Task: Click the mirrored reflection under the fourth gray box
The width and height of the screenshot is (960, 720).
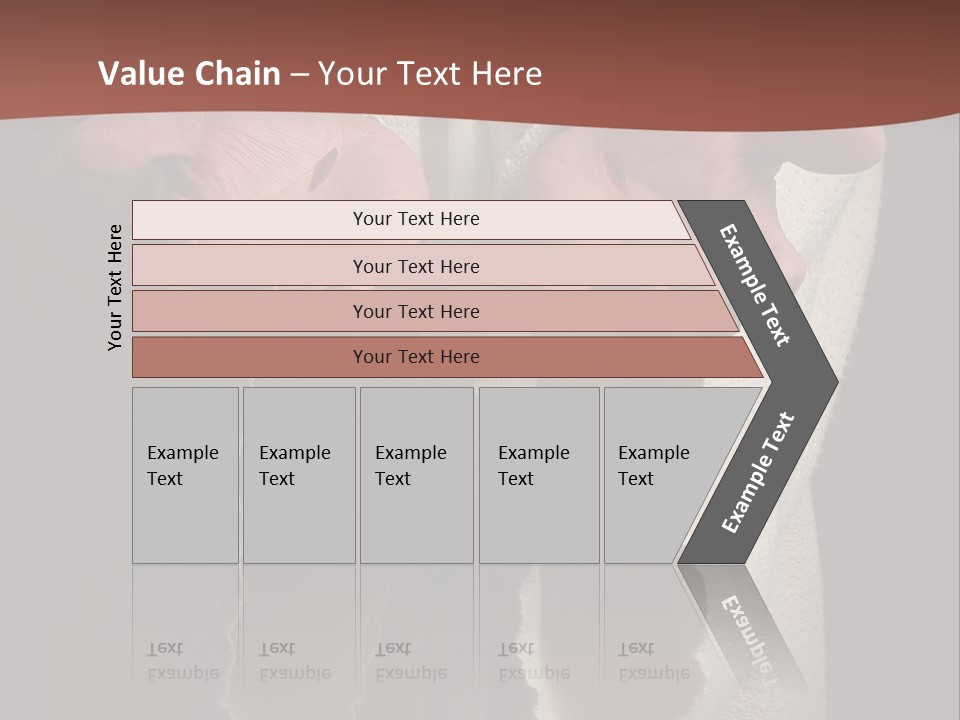Action: (539, 640)
